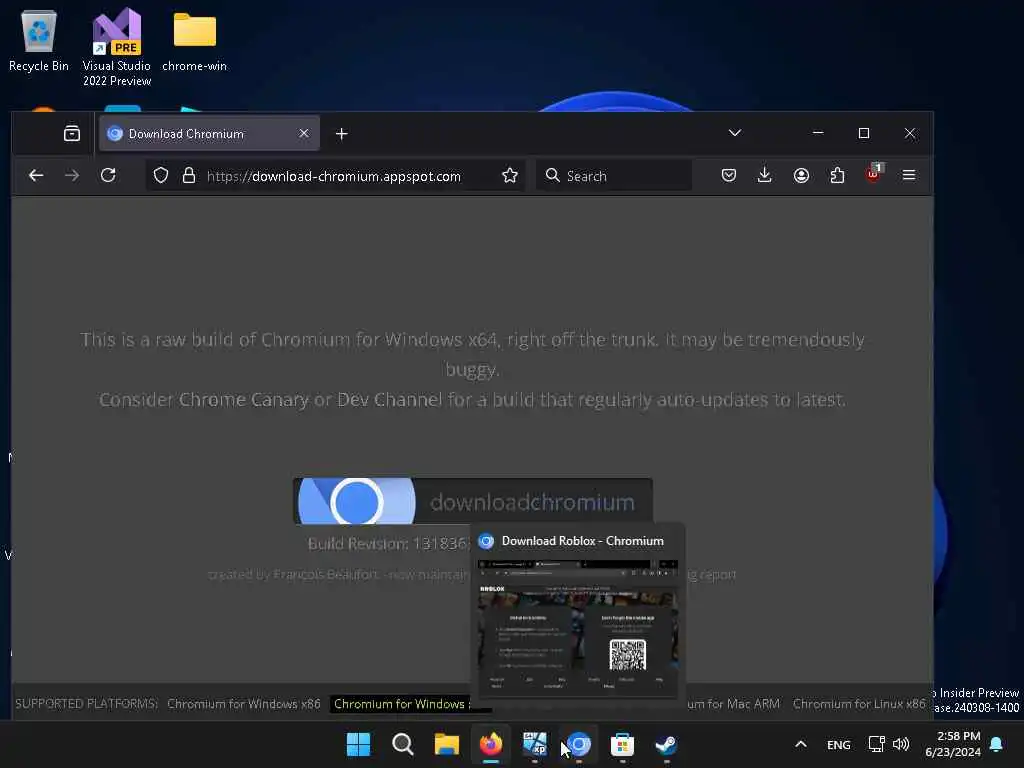Open tracking protection shield panel
This screenshot has height=768, width=1024.
[x=161, y=176]
